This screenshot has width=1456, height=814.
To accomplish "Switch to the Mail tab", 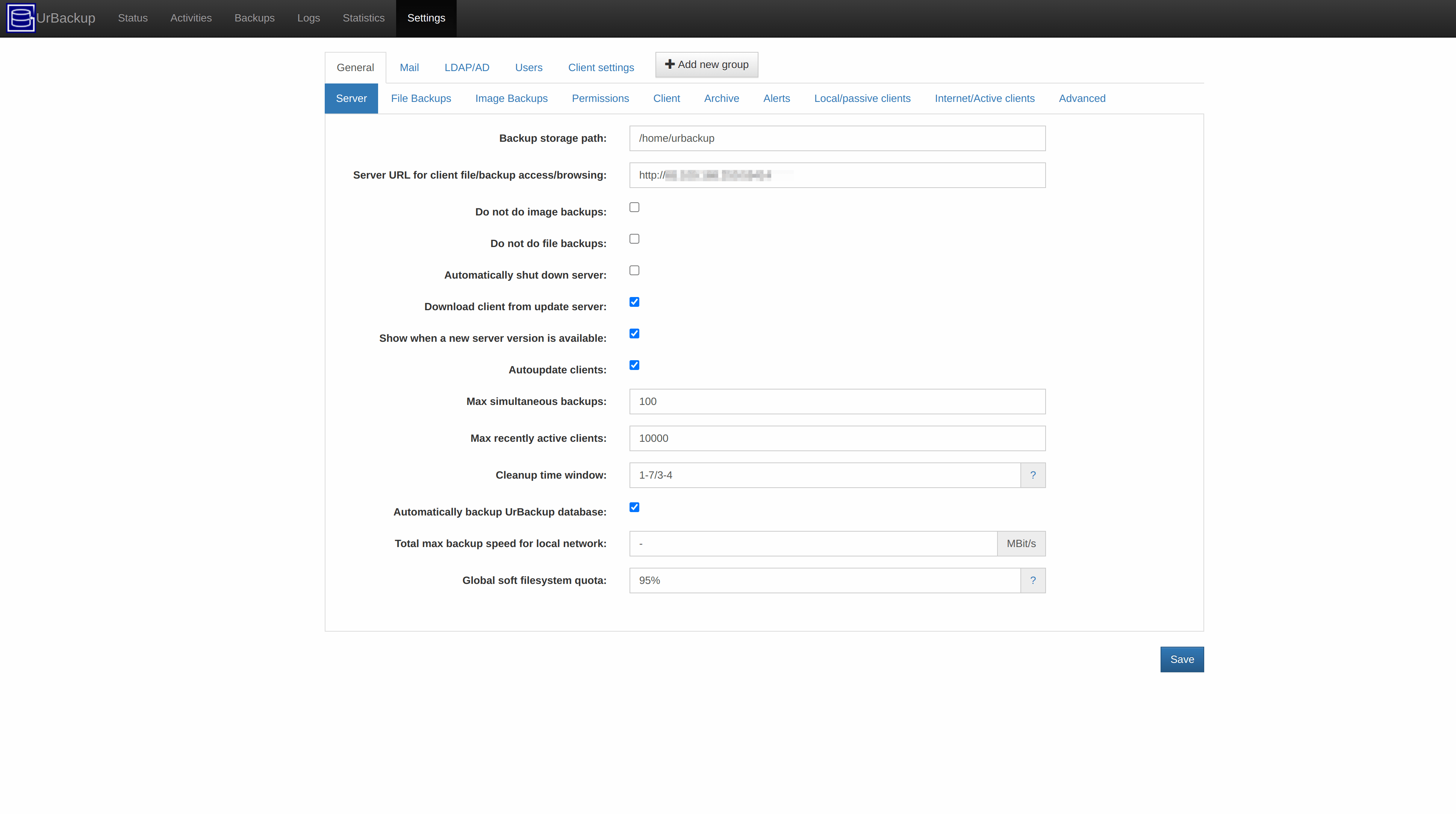I will [409, 67].
